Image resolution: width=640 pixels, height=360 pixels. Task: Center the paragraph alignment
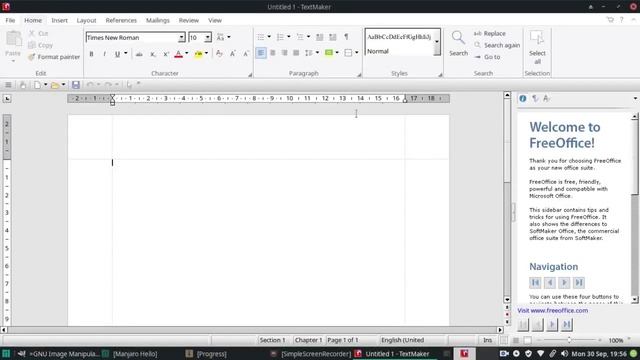click(273, 53)
